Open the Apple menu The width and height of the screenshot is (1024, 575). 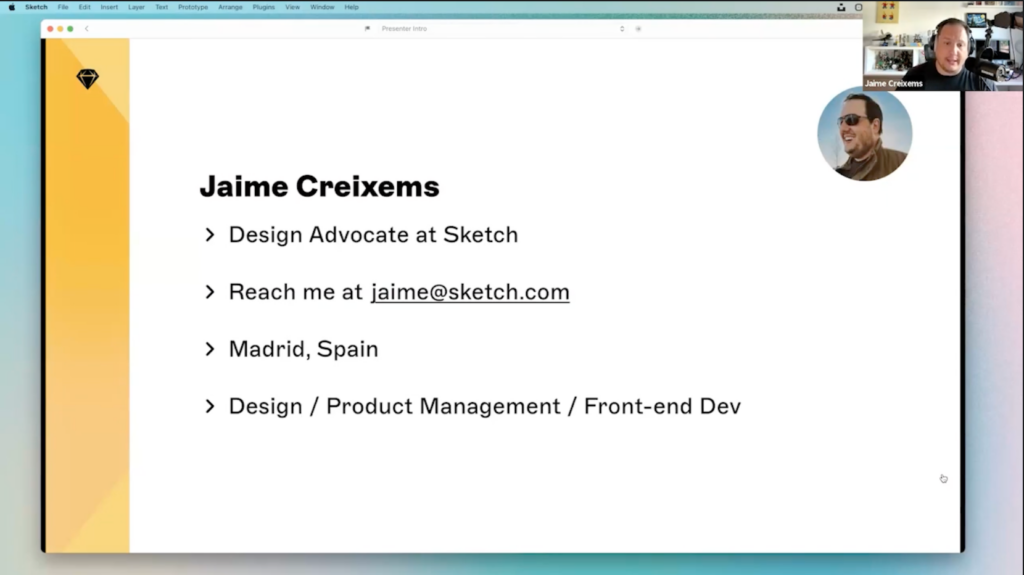tap(12, 7)
